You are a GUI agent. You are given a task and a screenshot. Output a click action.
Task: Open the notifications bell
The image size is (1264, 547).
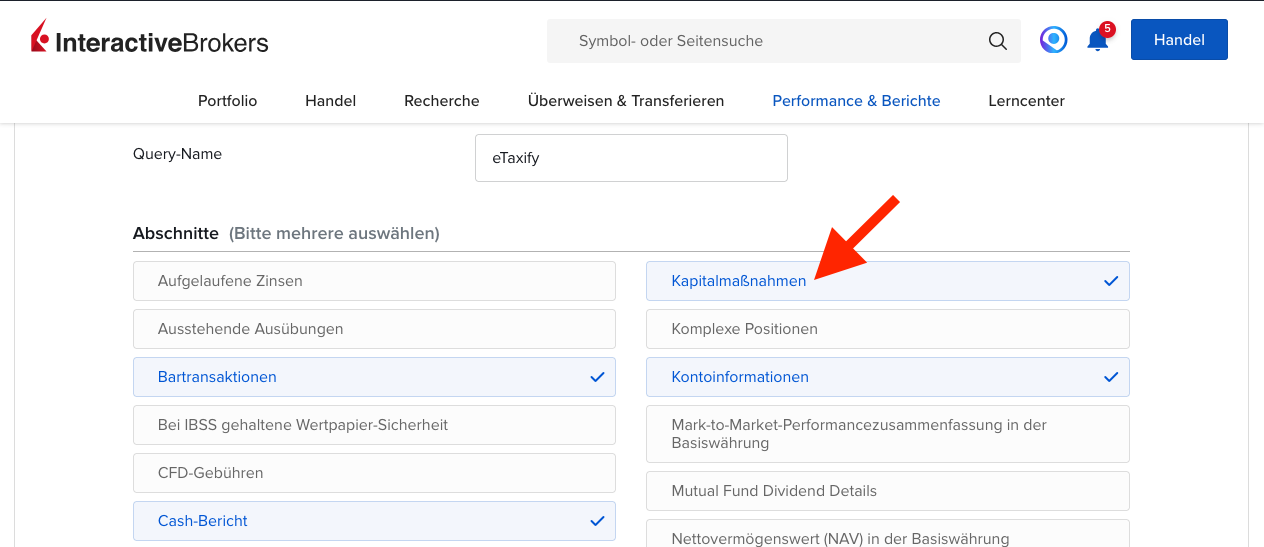[x=1097, y=41]
